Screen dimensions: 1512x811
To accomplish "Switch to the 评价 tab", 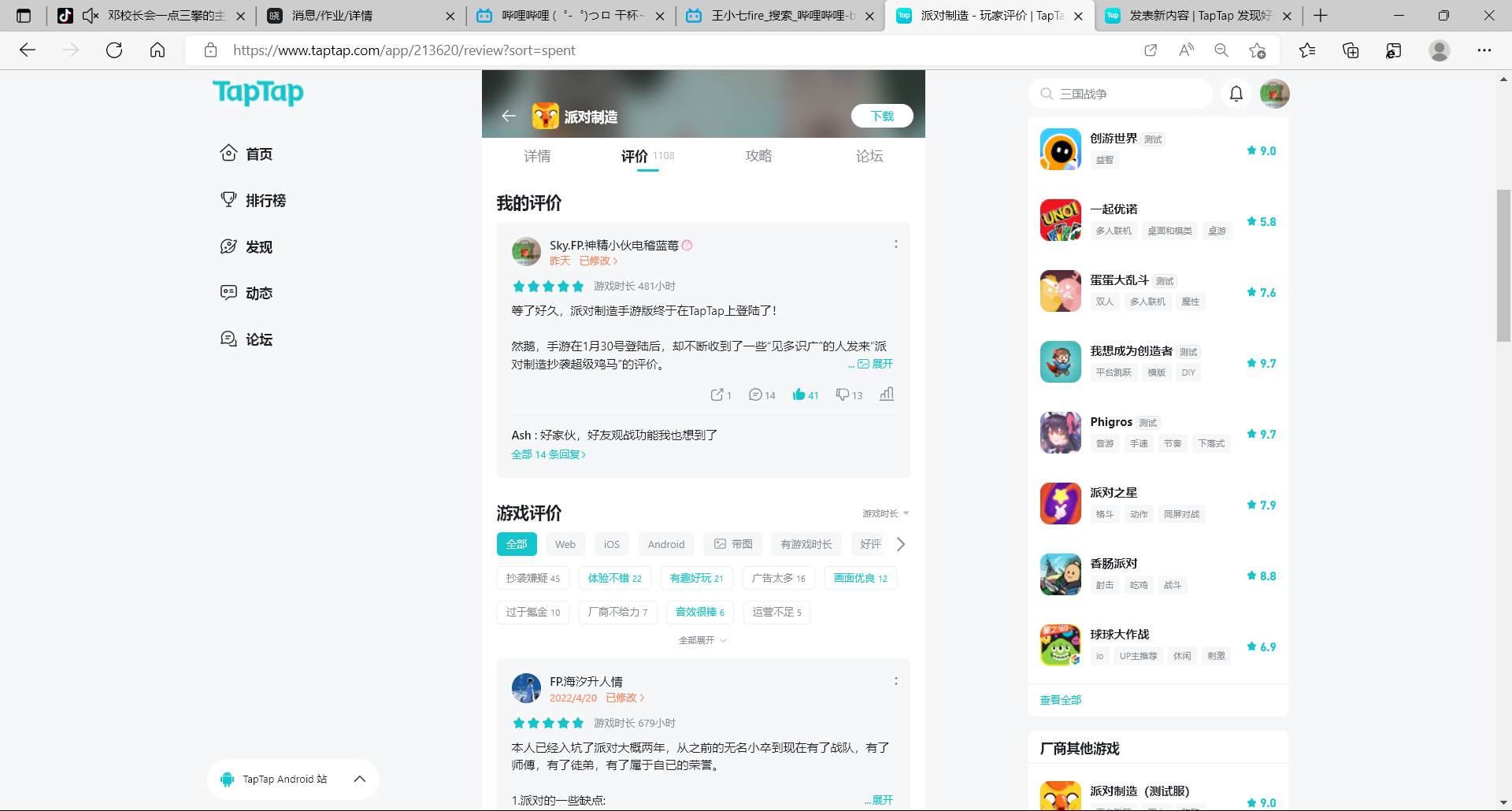I will click(x=635, y=156).
